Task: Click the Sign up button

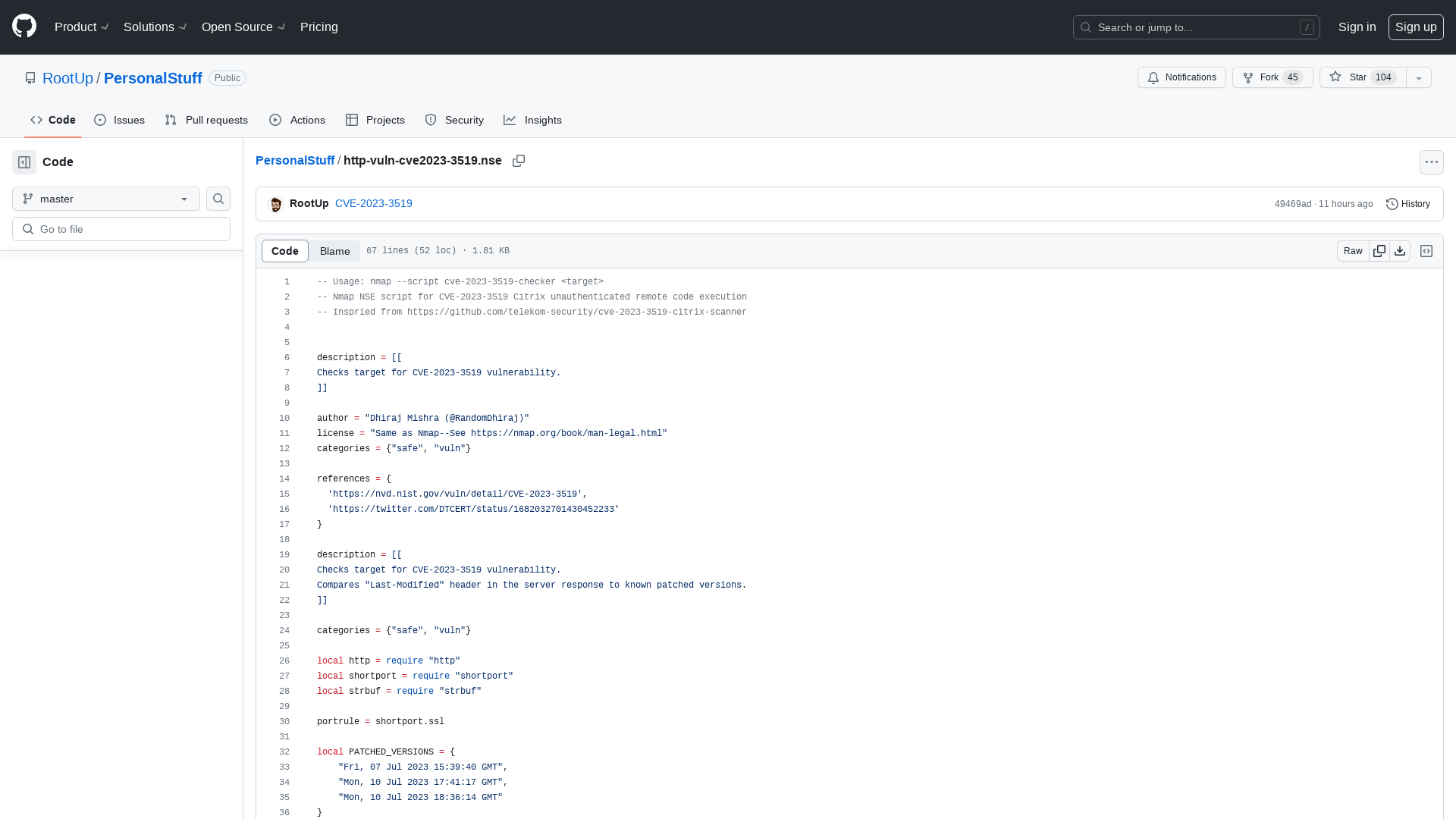Action: (1416, 27)
